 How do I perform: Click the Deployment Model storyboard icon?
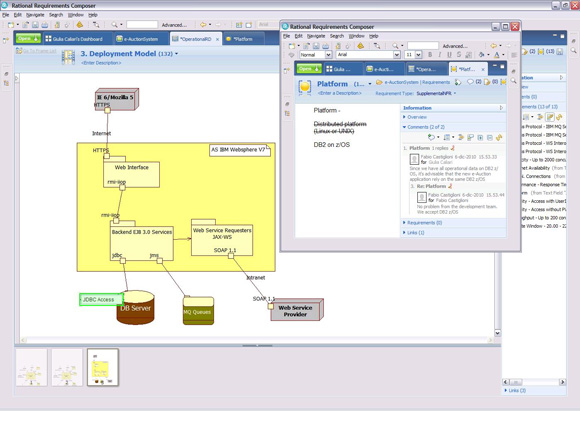pos(68,57)
